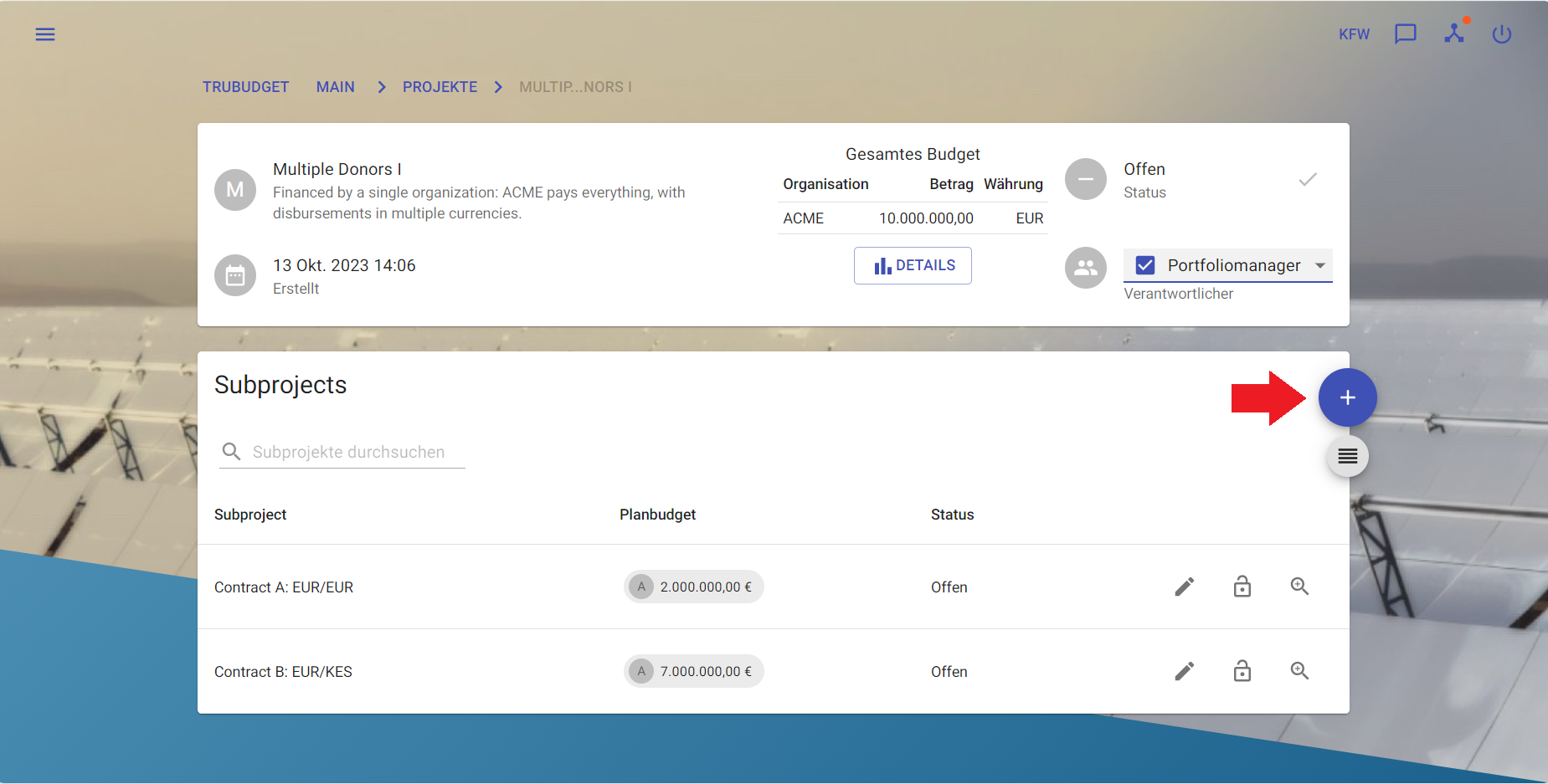Click the Offen status minus icon
Viewport: 1548px width, 784px height.
click(1086, 179)
